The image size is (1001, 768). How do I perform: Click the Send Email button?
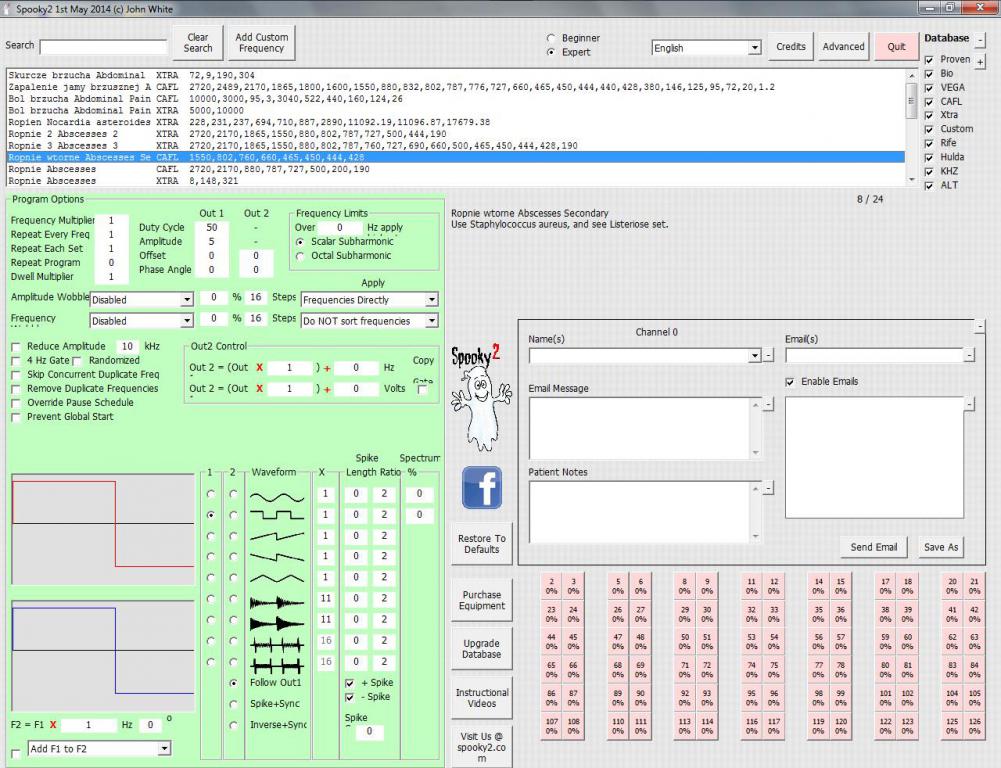[x=873, y=547]
